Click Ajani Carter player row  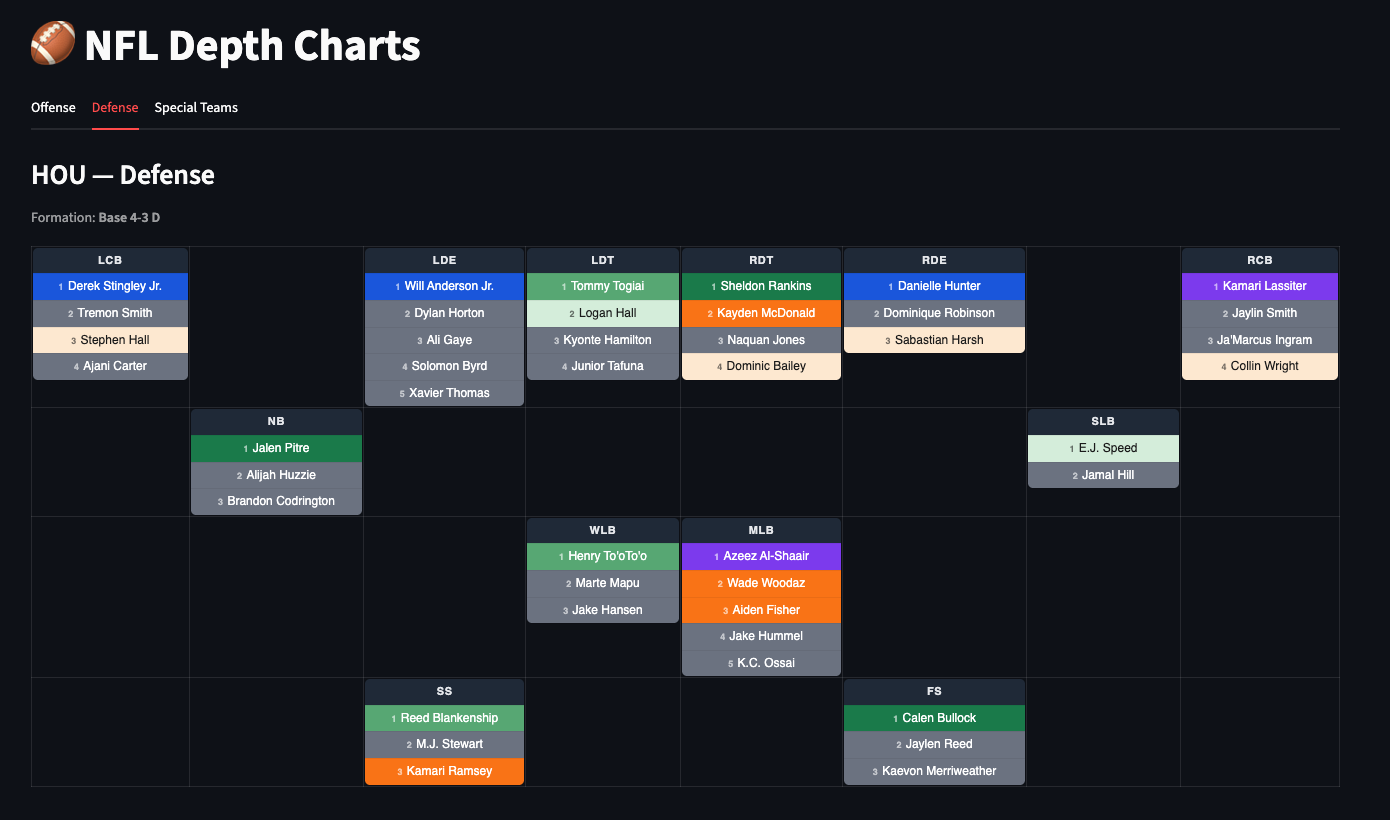[110, 366]
